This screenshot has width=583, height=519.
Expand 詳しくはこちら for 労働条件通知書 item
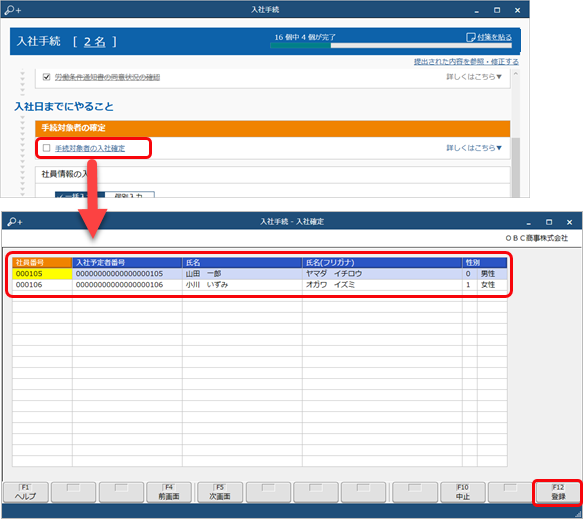(474, 77)
